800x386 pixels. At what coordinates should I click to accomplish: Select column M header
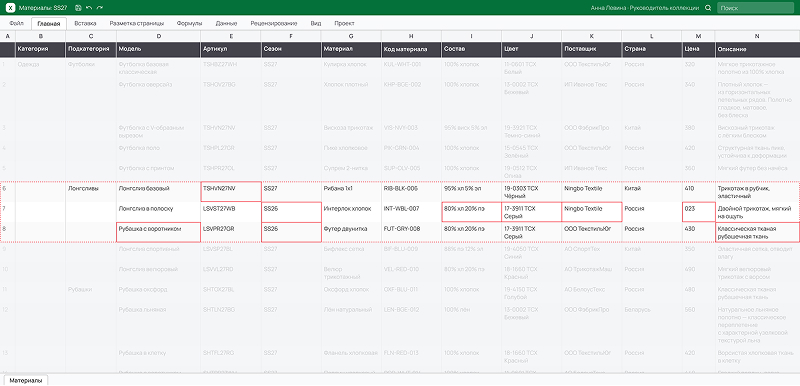[x=698, y=36]
